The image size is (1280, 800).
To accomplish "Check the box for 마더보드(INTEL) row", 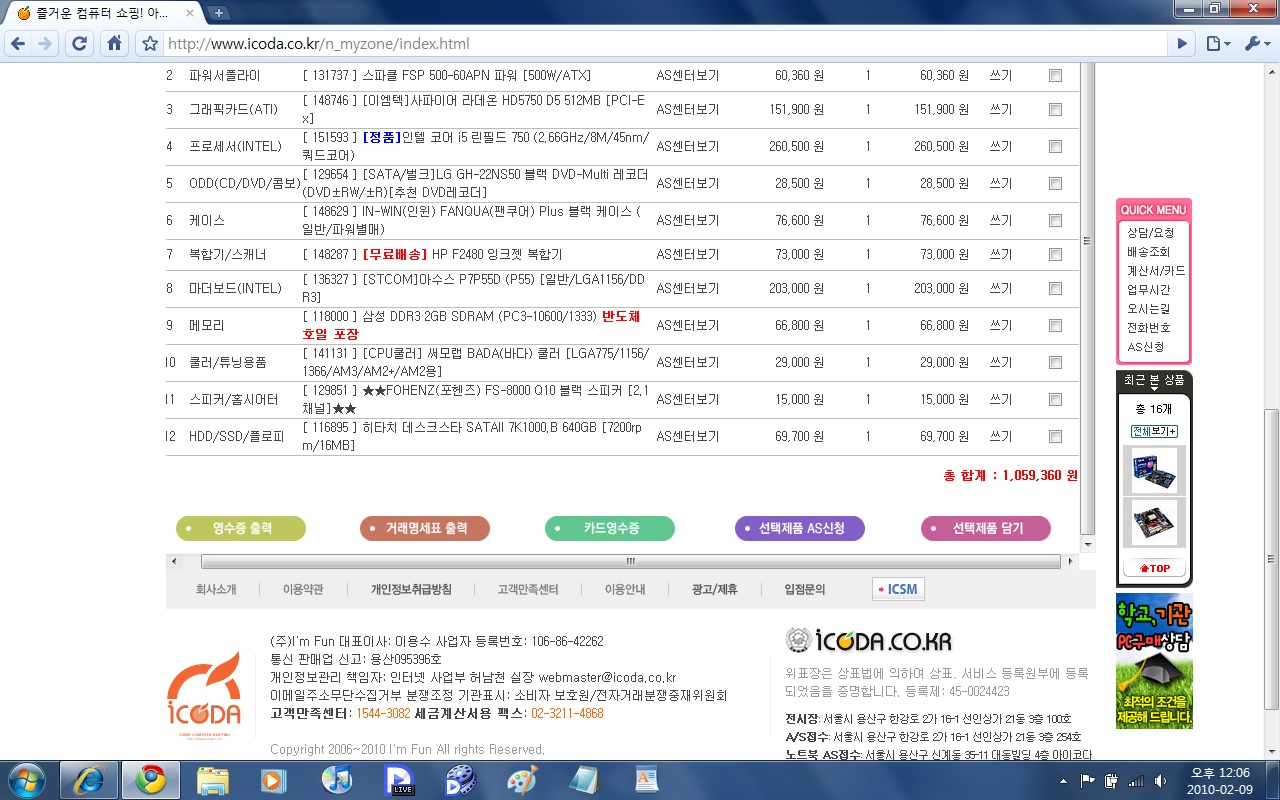I will [x=1055, y=288].
